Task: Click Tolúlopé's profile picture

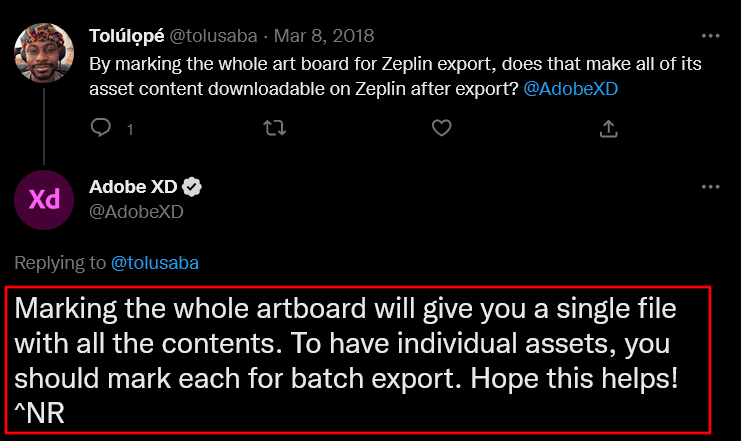Action: [45, 58]
